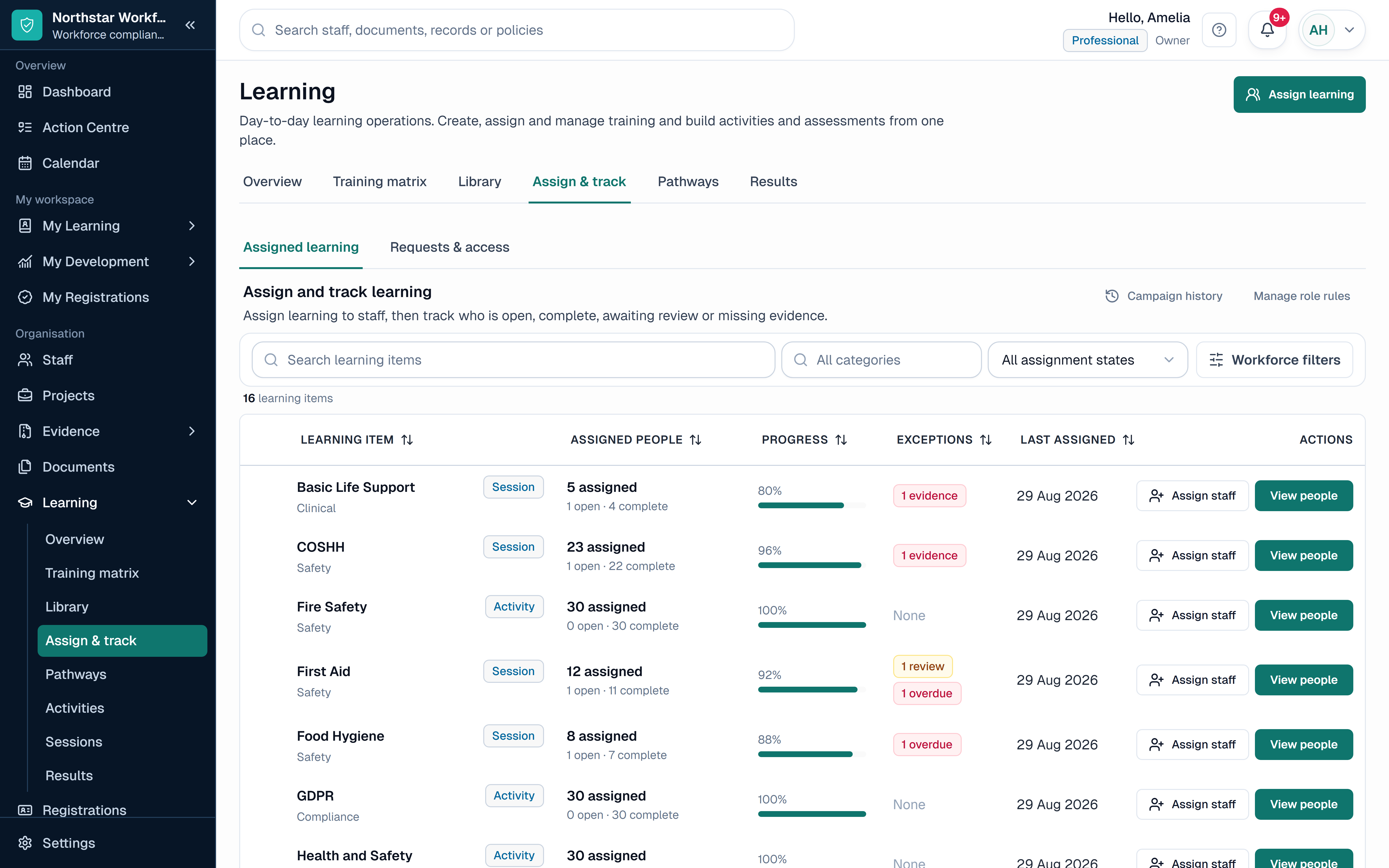
Task: Switch to Requests & access sub-tab
Action: [449, 247]
